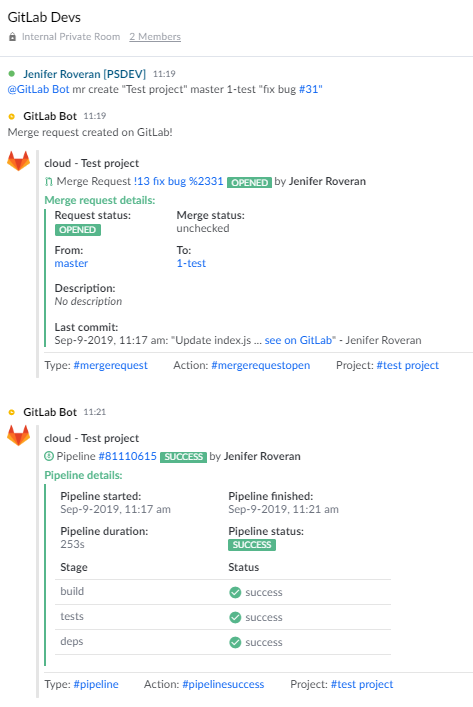Screen dimensions: 473x707
Task: Click the pipeline status icon before #81110615
Action: point(49,456)
